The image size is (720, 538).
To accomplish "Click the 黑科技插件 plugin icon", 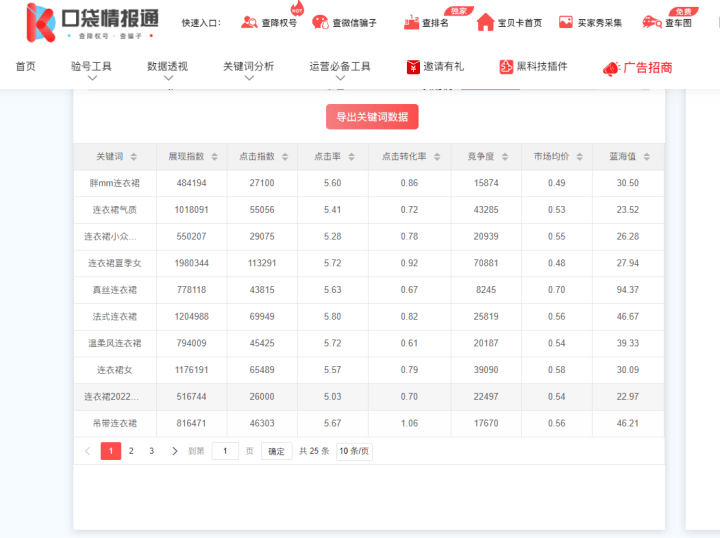I will point(506,67).
